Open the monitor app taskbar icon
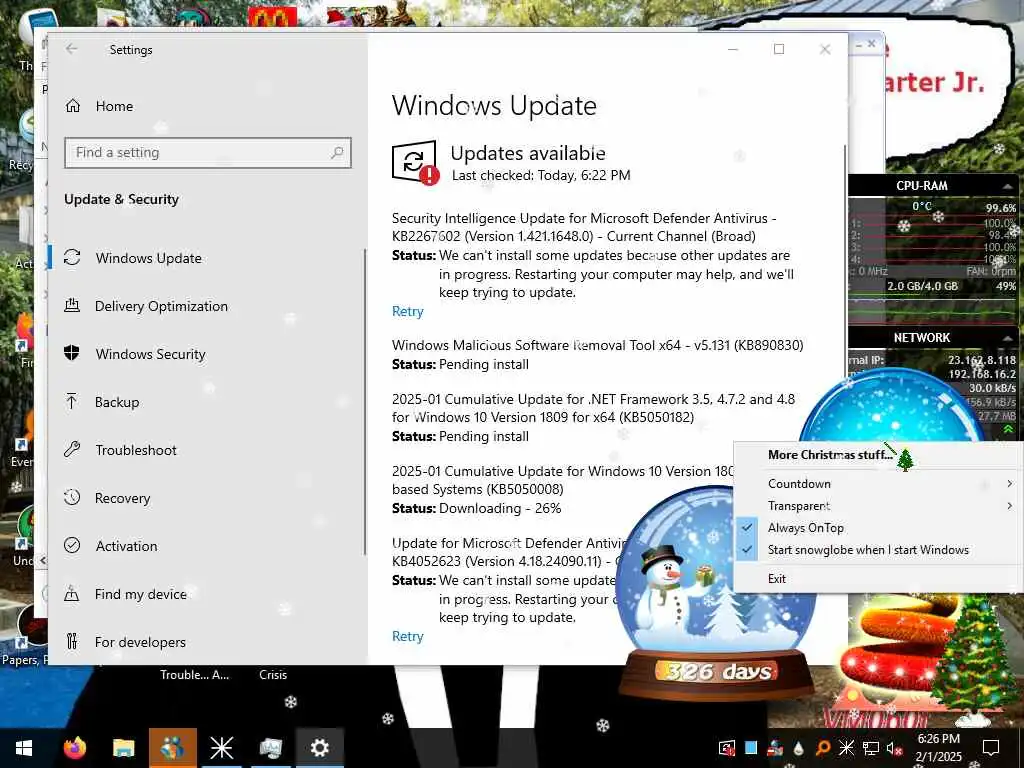The height and width of the screenshot is (768, 1024). tap(270, 748)
